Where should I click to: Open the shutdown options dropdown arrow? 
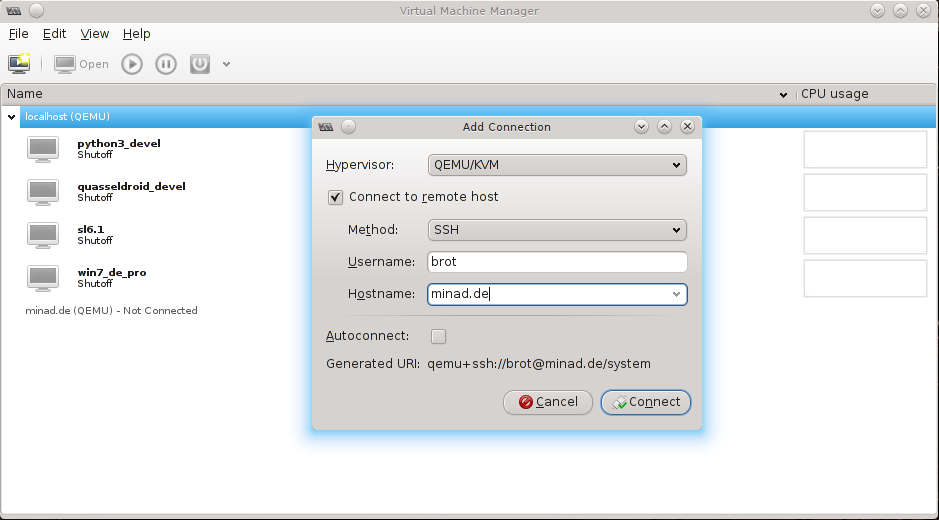tap(226, 64)
